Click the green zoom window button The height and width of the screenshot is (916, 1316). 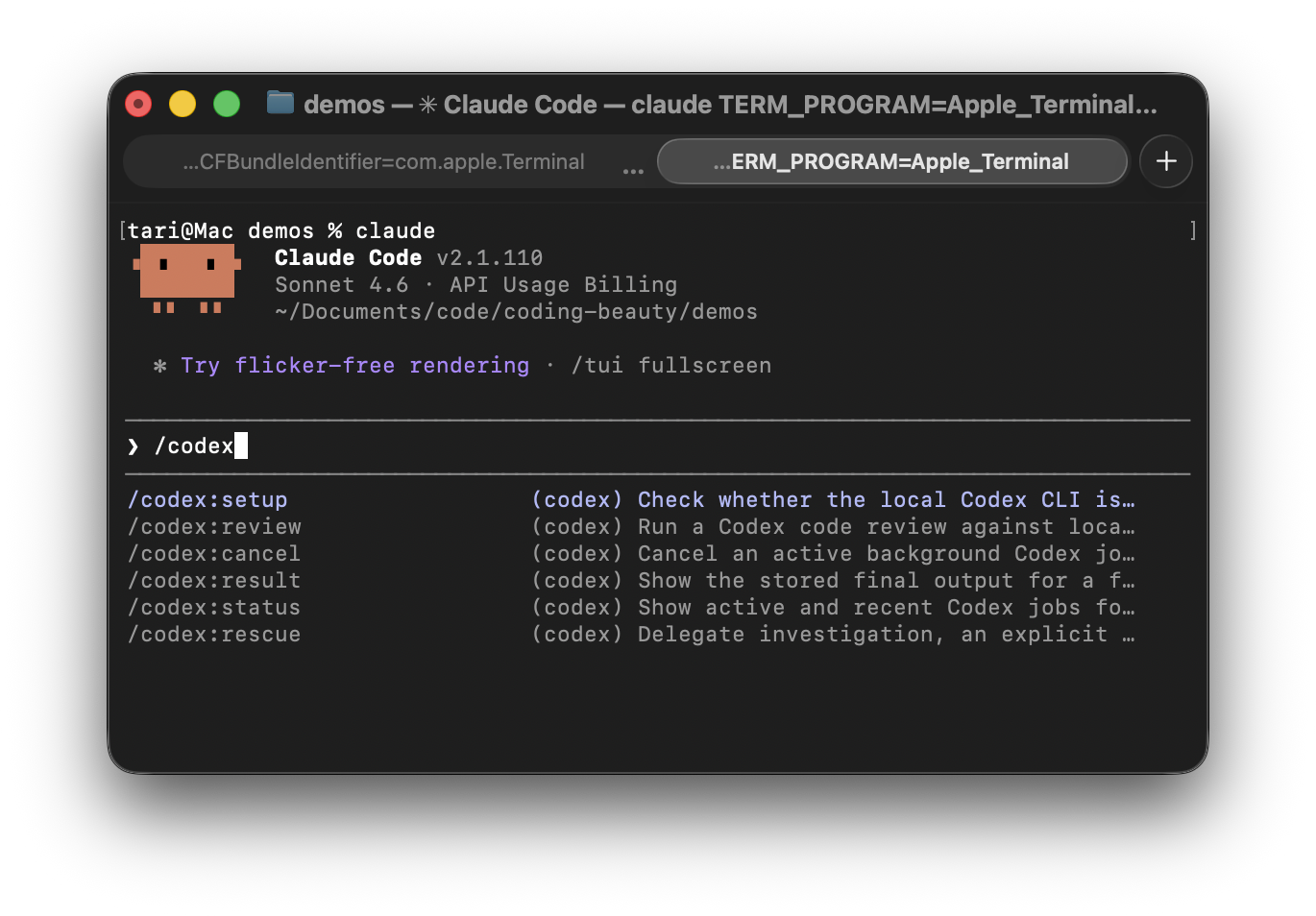pyautogui.click(x=227, y=104)
